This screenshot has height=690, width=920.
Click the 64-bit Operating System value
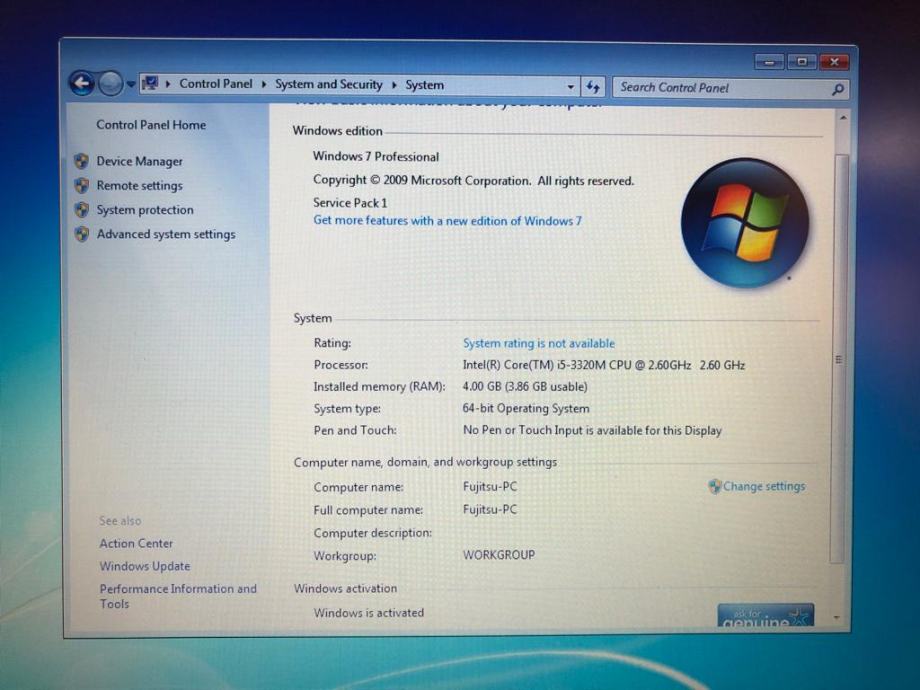click(x=526, y=408)
